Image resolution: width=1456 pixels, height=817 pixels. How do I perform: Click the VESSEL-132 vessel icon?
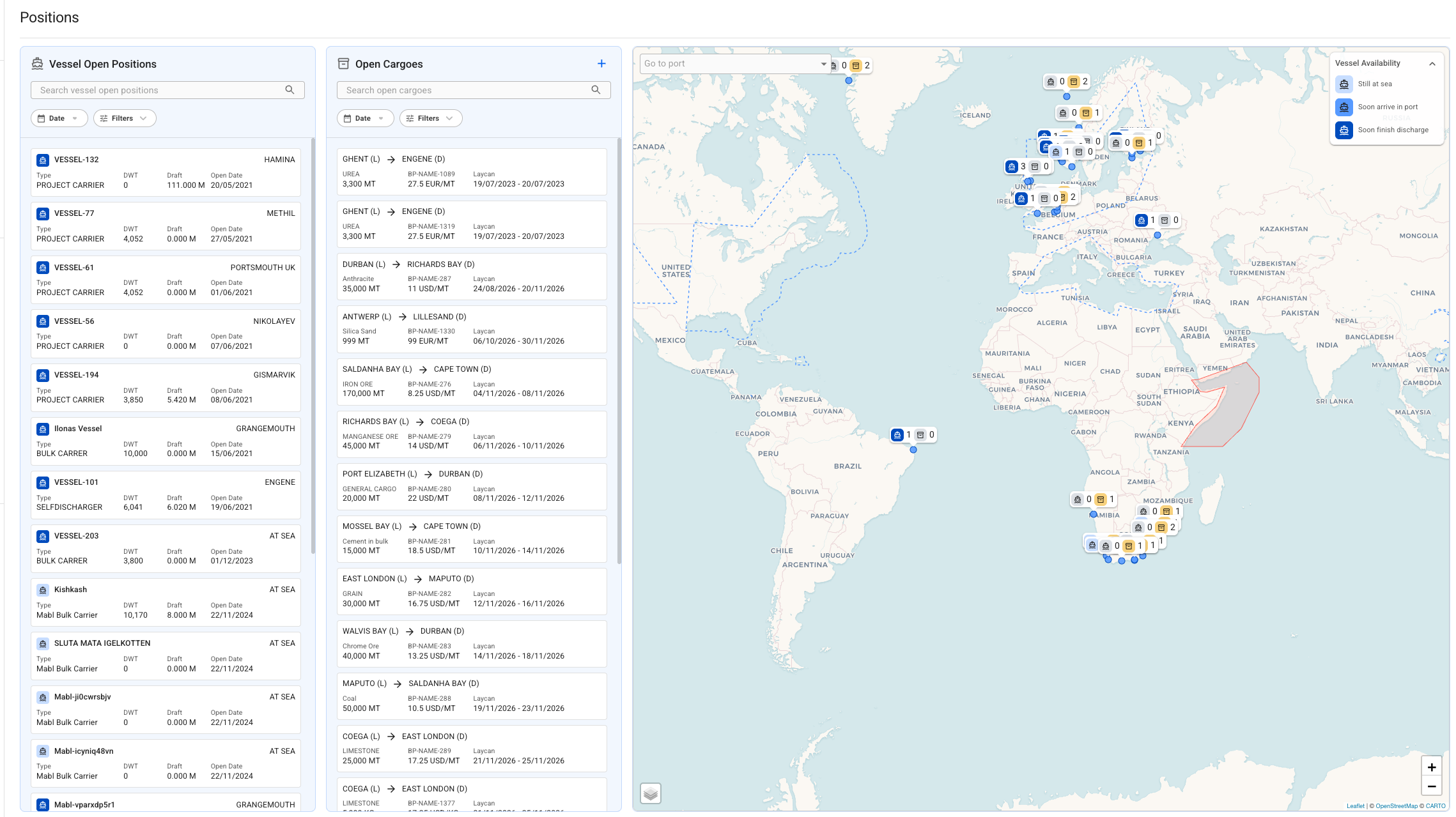point(43,160)
